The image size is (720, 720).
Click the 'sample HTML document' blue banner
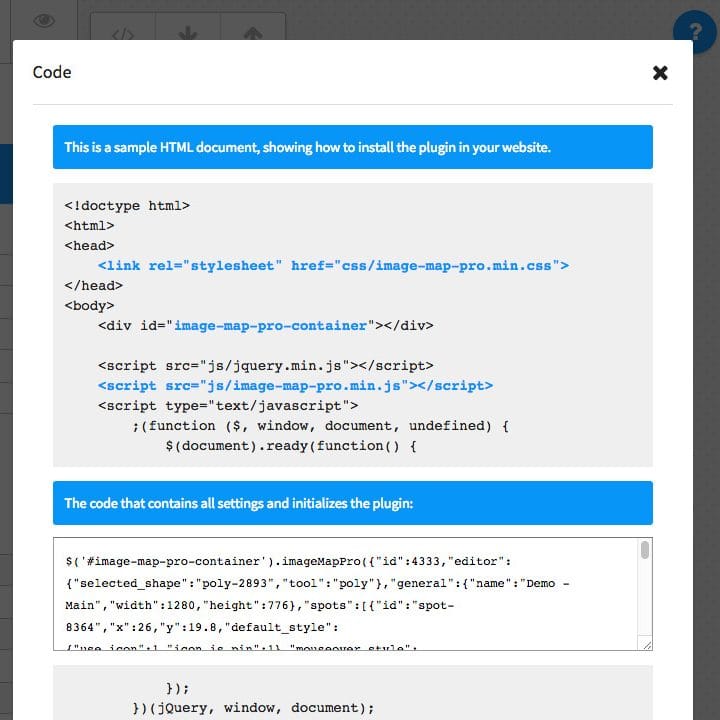tap(352, 147)
